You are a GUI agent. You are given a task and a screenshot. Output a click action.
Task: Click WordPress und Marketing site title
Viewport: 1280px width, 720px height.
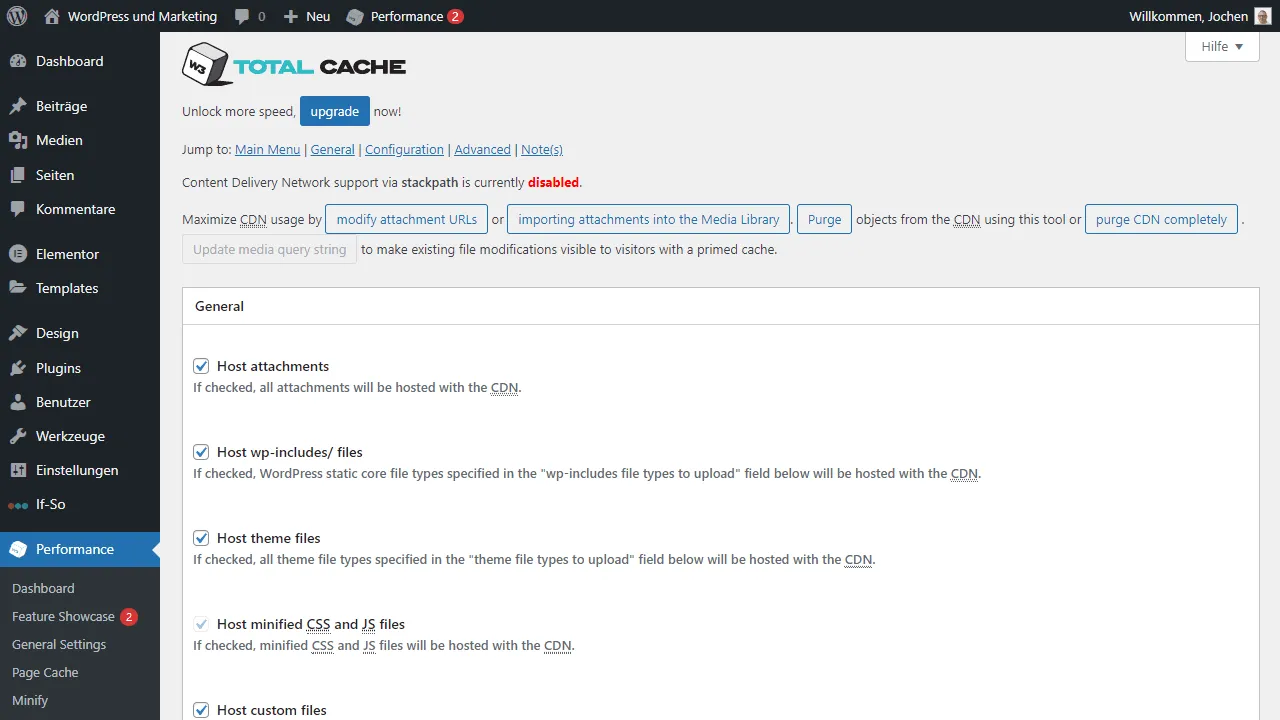(x=142, y=16)
